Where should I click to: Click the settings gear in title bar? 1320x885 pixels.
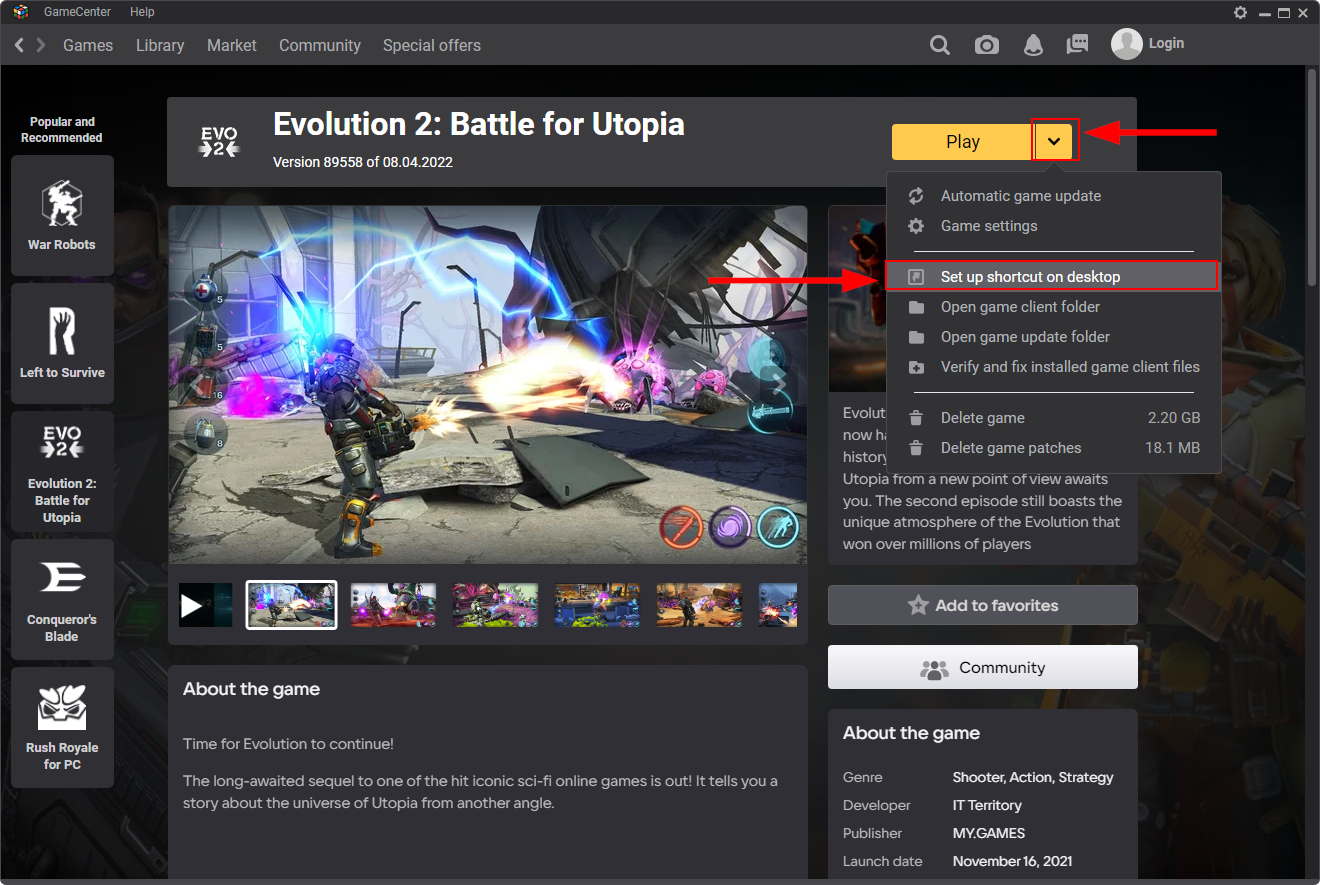1241,12
